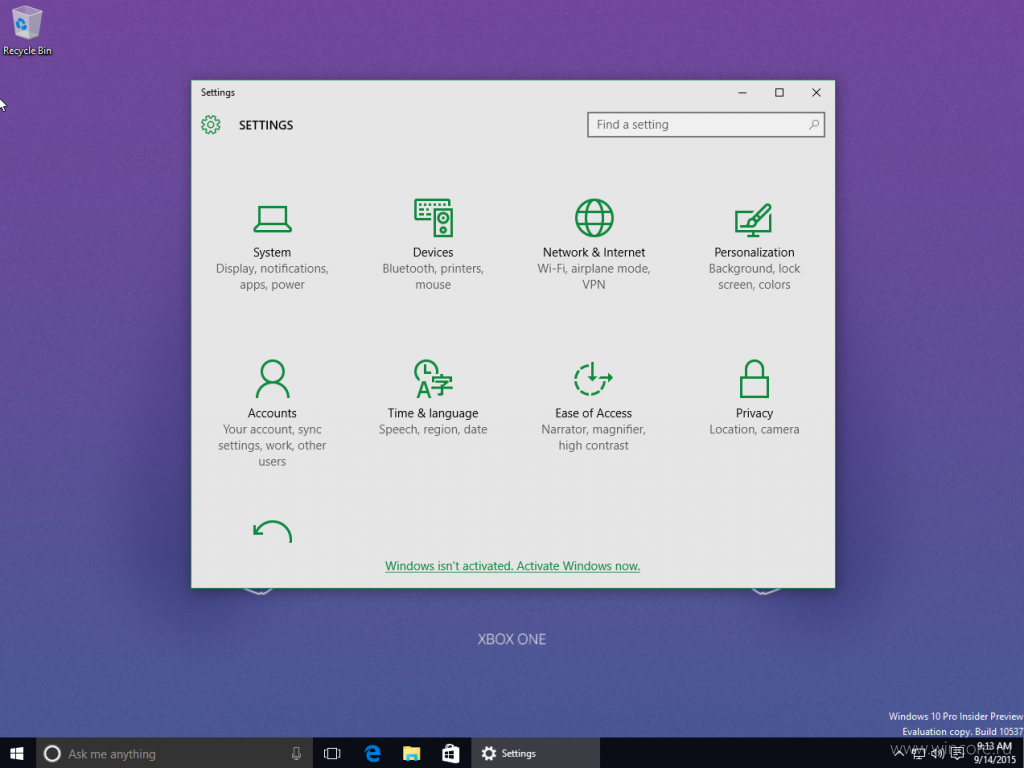This screenshot has width=1024, height=768.
Task: Click 'Display, notifications, apps, power' description
Action: tap(272, 276)
